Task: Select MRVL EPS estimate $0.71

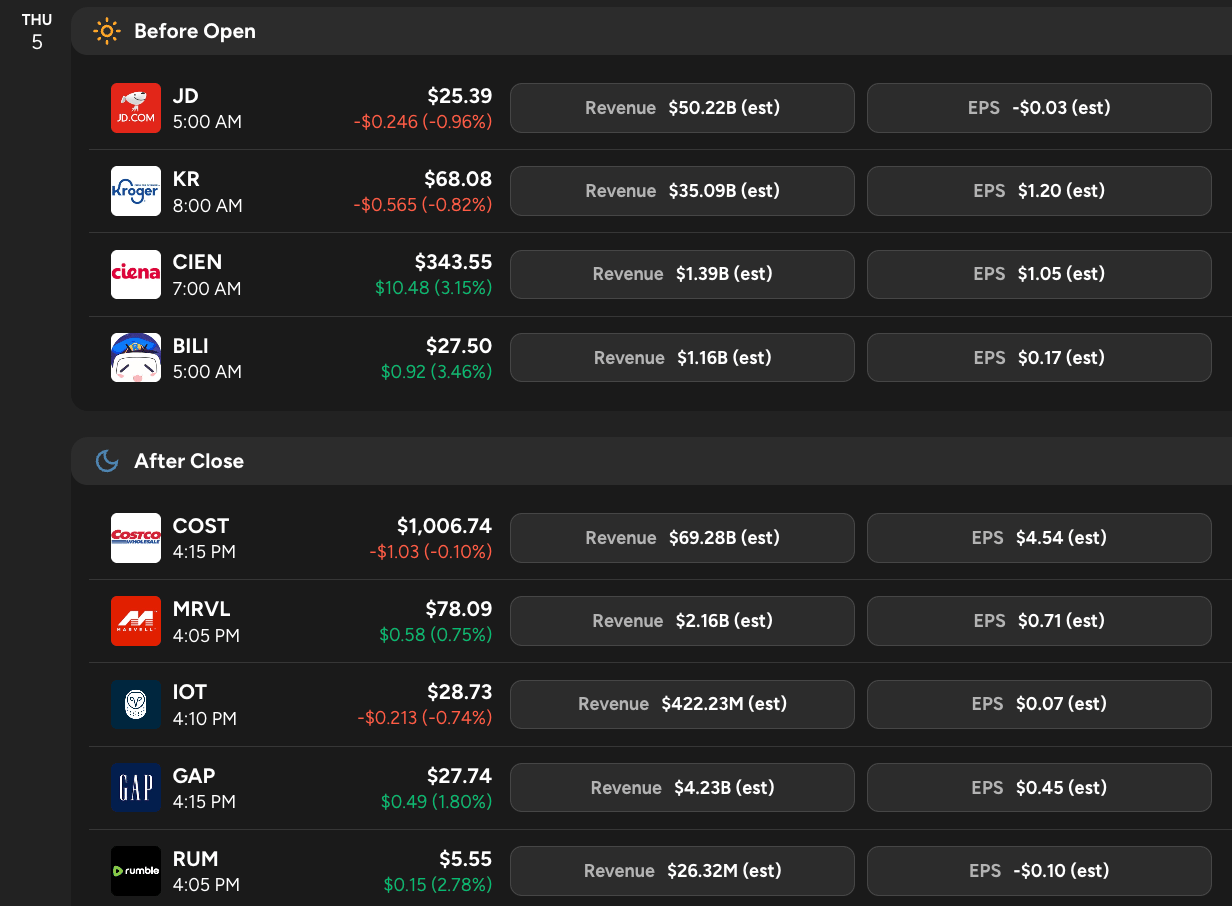Action: [x=1039, y=621]
